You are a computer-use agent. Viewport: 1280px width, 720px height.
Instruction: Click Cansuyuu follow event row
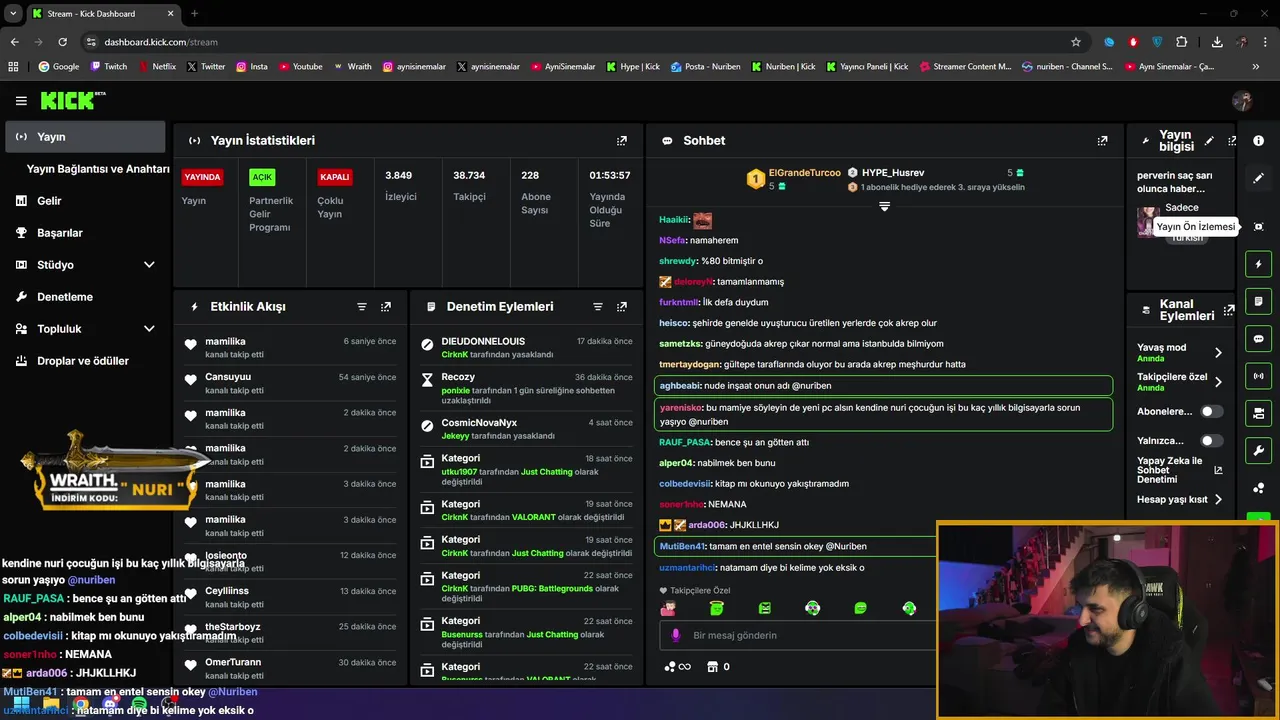tap(290, 383)
